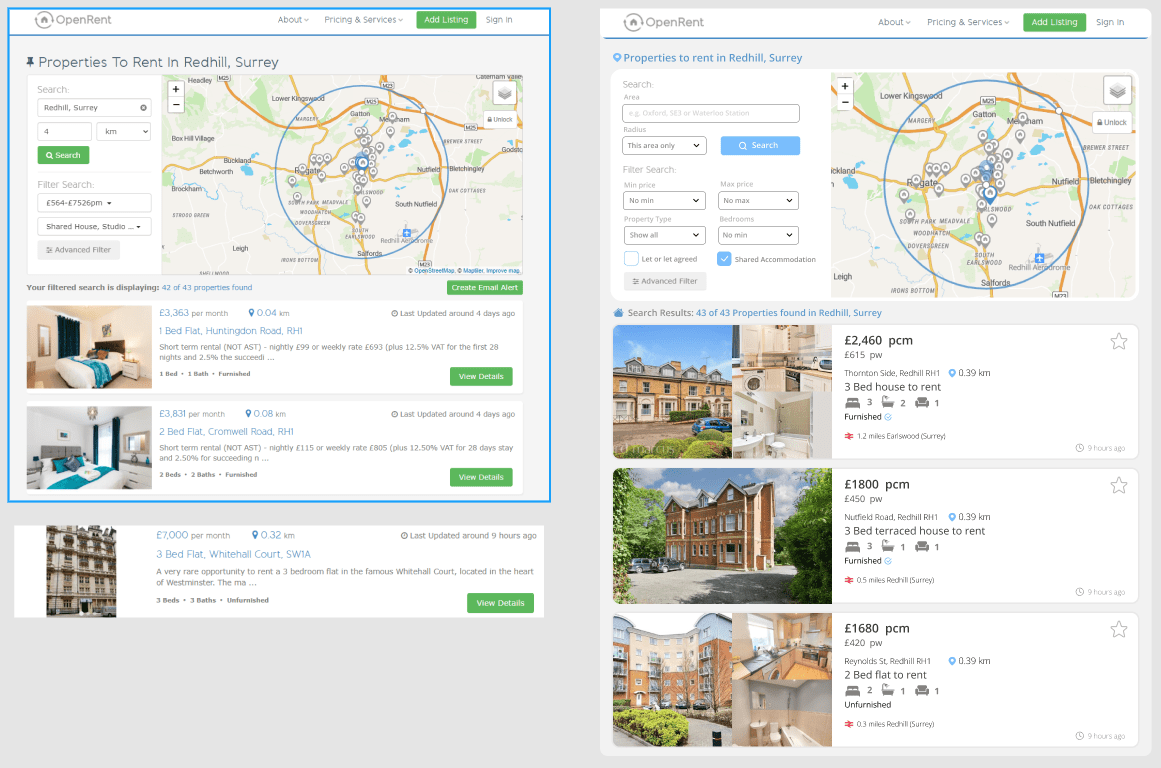Uncheck the Shared Accommodation checkbox
The width and height of the screenshot is (1161, 768).
click(x=724, y=259)
